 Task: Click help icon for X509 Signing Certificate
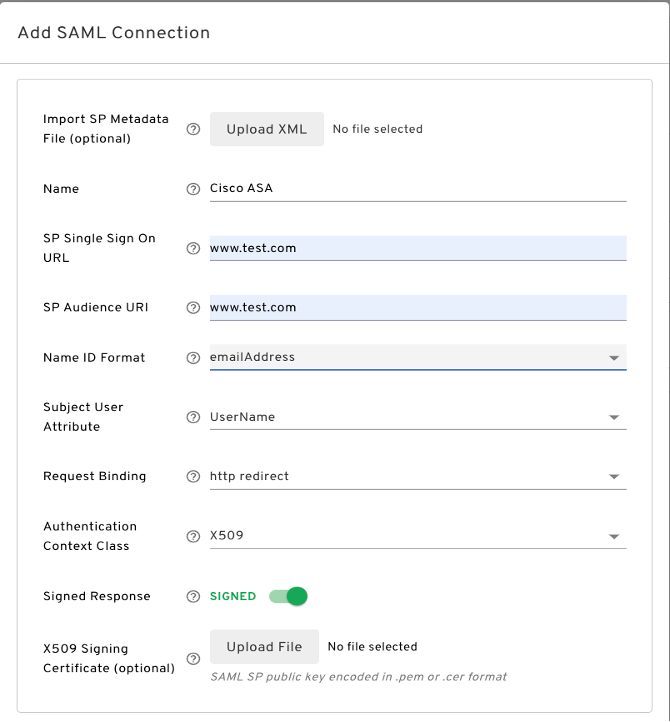click(194, 658)
